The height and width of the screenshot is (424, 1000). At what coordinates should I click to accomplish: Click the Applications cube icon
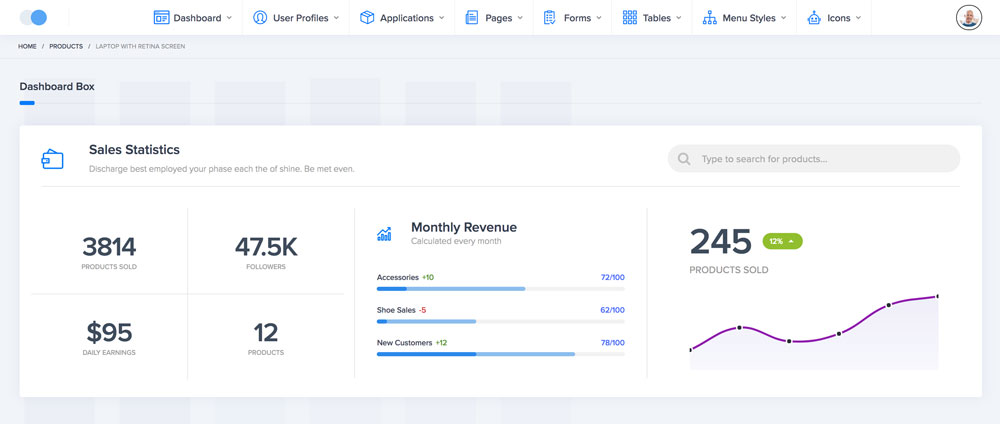367,18
